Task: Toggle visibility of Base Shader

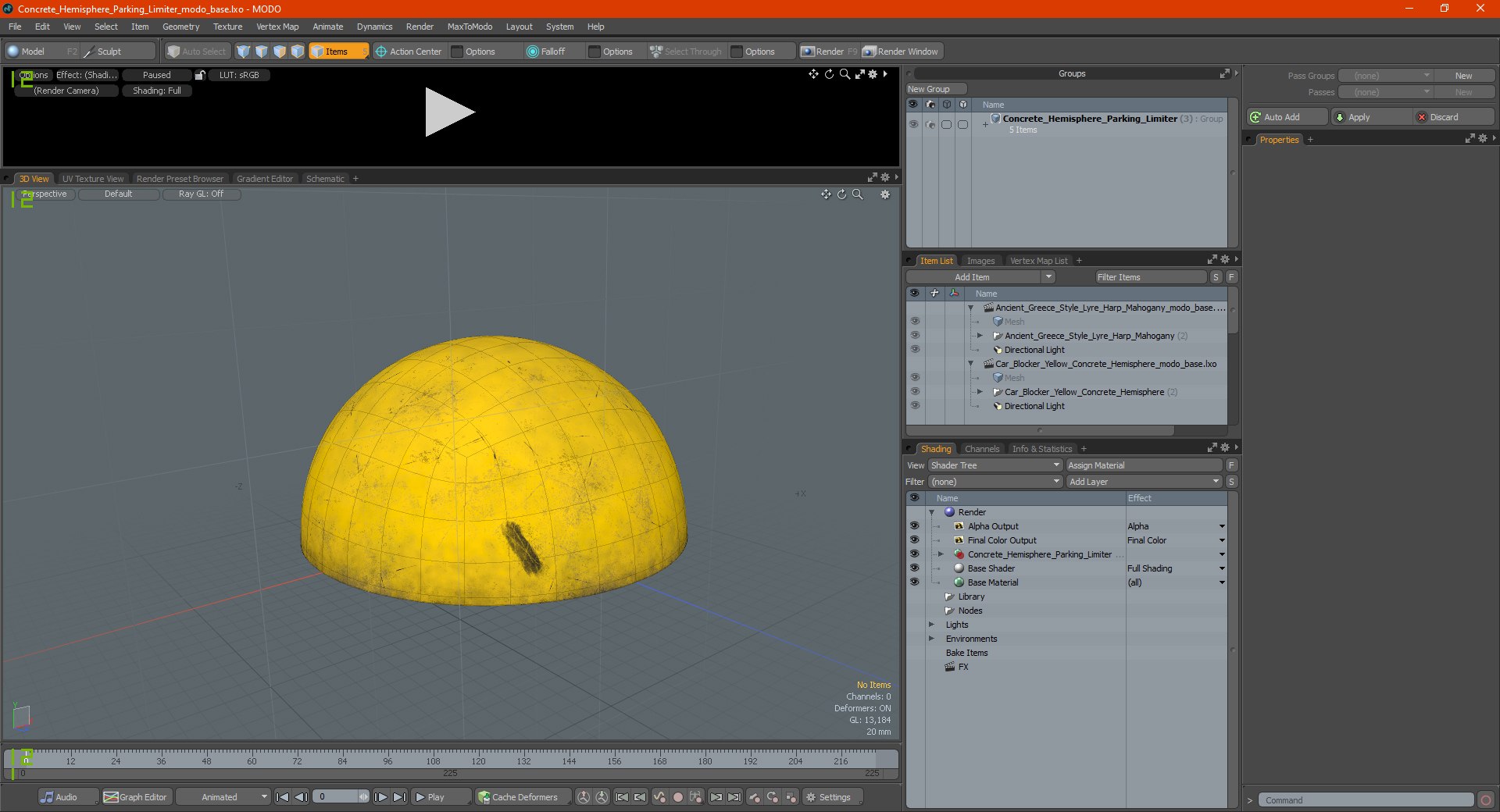Action: coord(914,568)
